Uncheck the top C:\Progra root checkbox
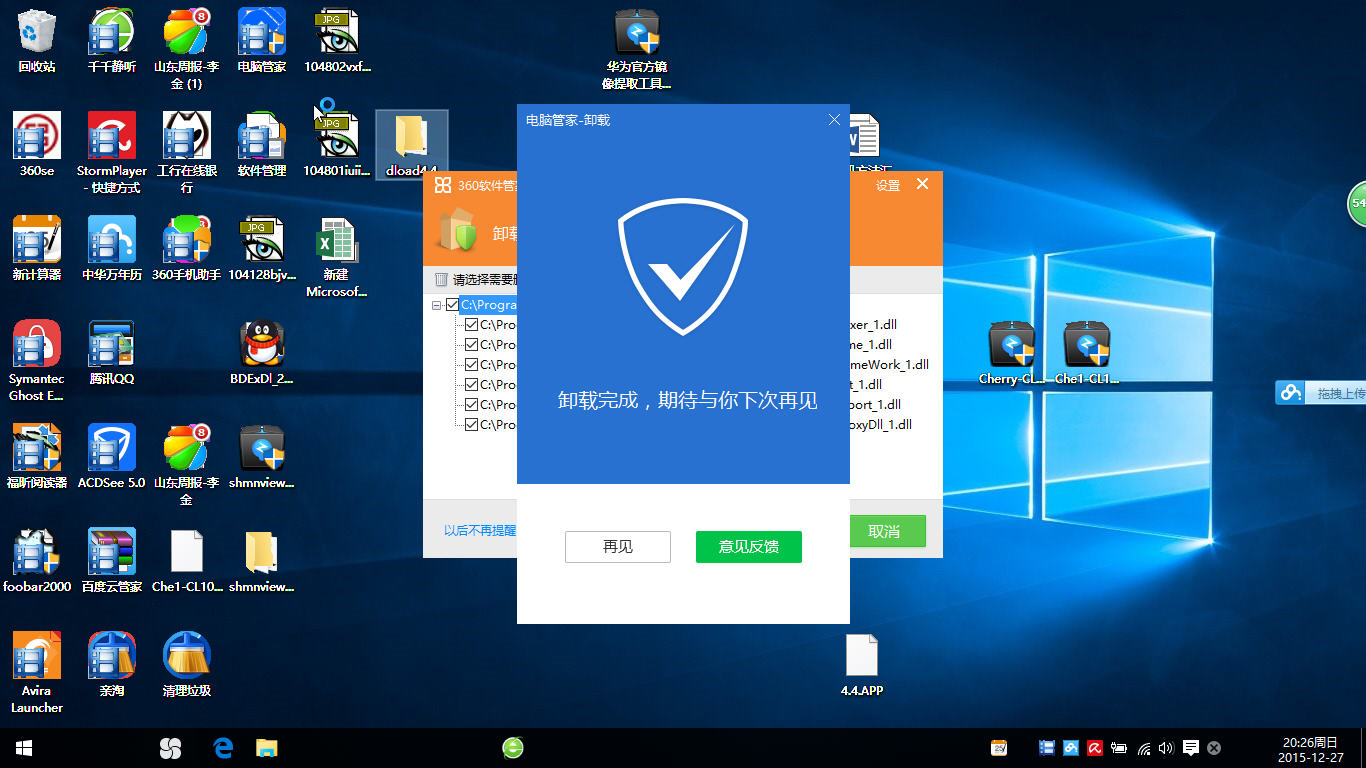Viewport: 1366px width, 768px height. 452,305
